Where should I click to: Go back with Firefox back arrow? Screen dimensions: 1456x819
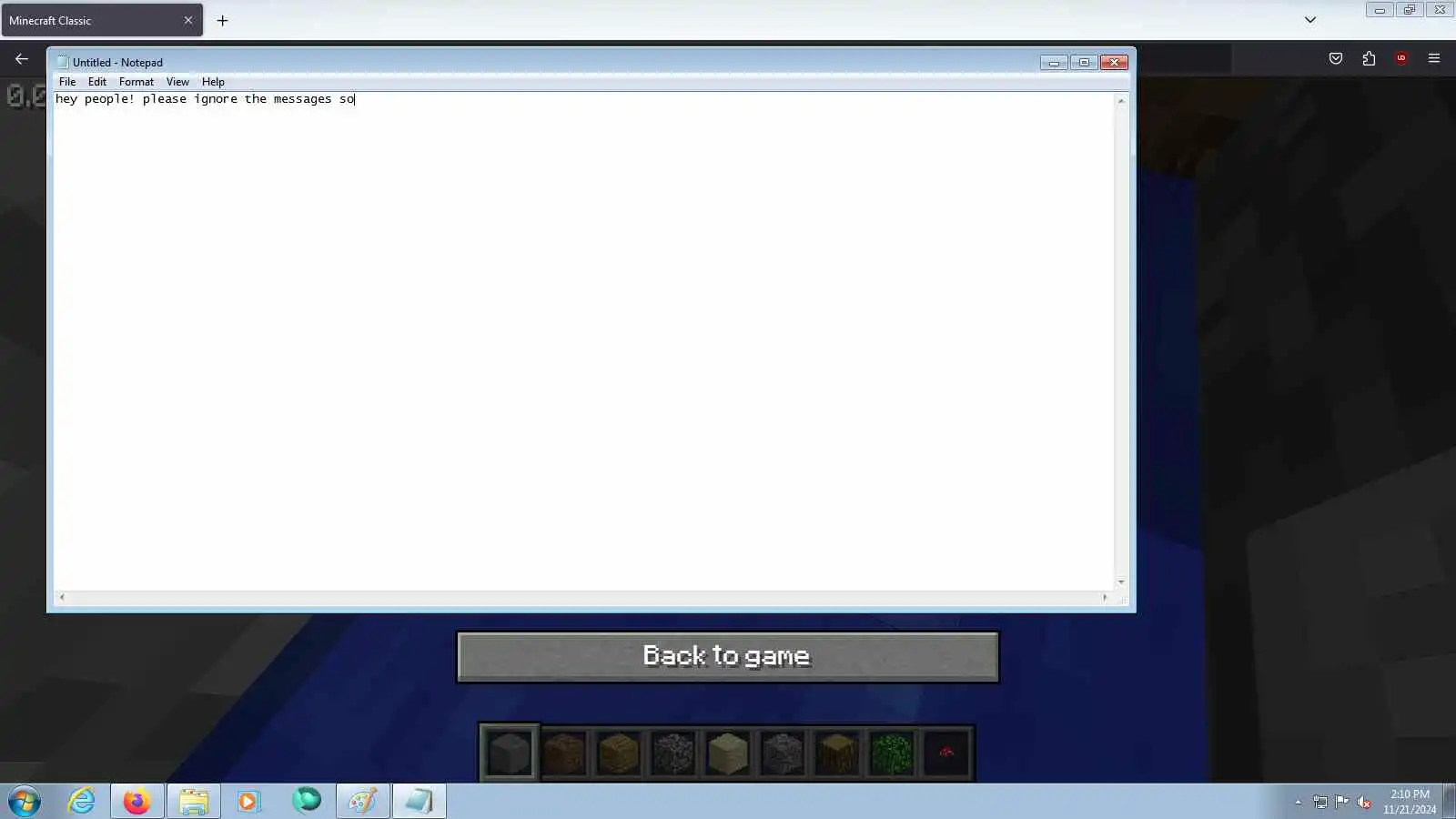coord(22,58)
